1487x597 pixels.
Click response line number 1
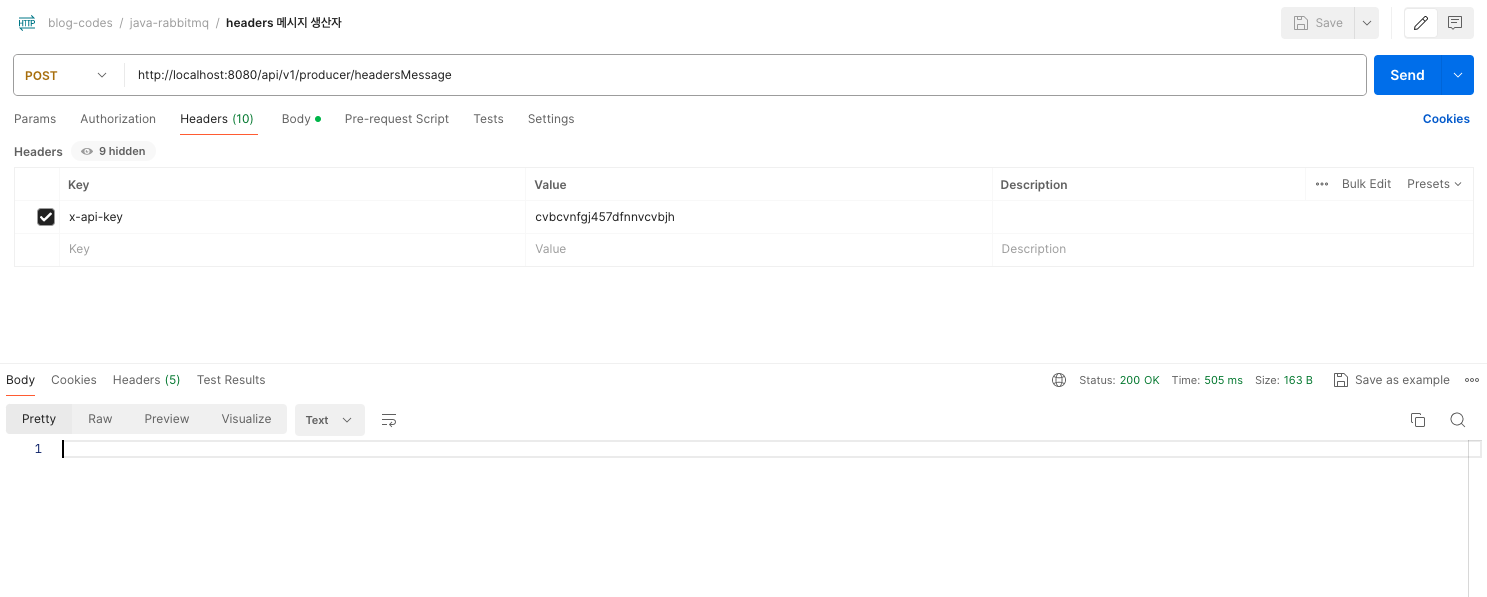(38, 449)
